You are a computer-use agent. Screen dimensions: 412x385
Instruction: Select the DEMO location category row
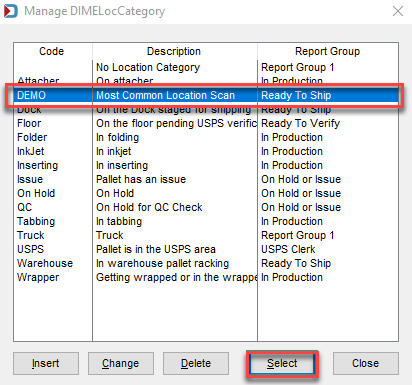(206, 95)
